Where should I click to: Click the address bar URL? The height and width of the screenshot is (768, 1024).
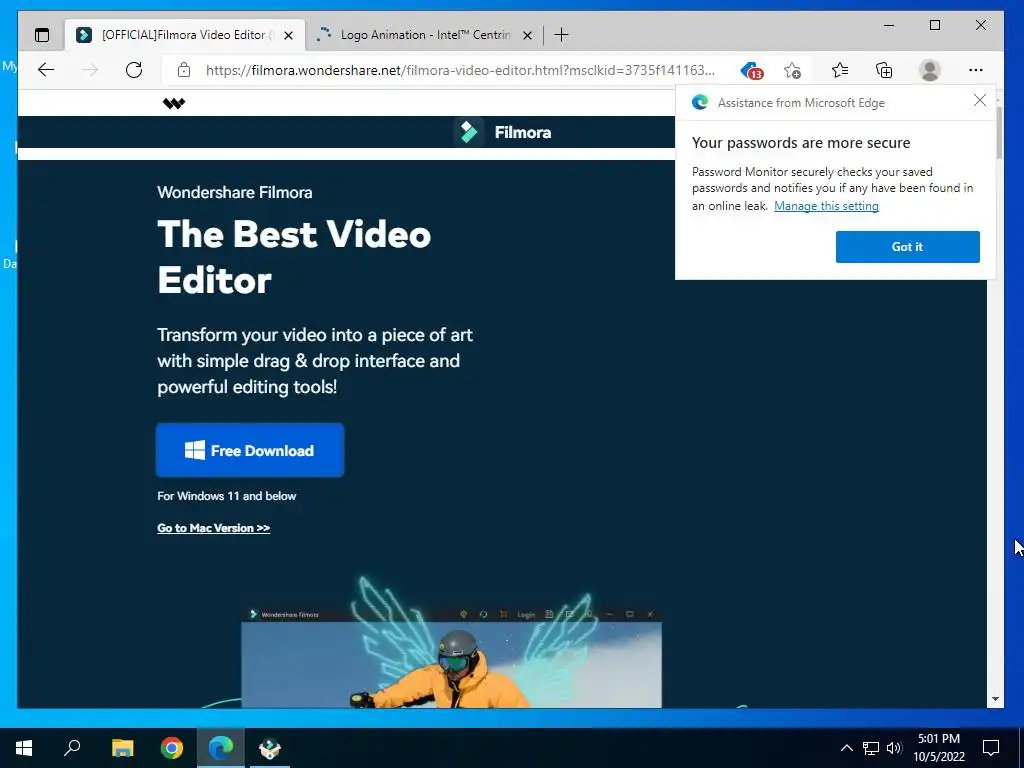pyautogui.click(x=460, y=70)
